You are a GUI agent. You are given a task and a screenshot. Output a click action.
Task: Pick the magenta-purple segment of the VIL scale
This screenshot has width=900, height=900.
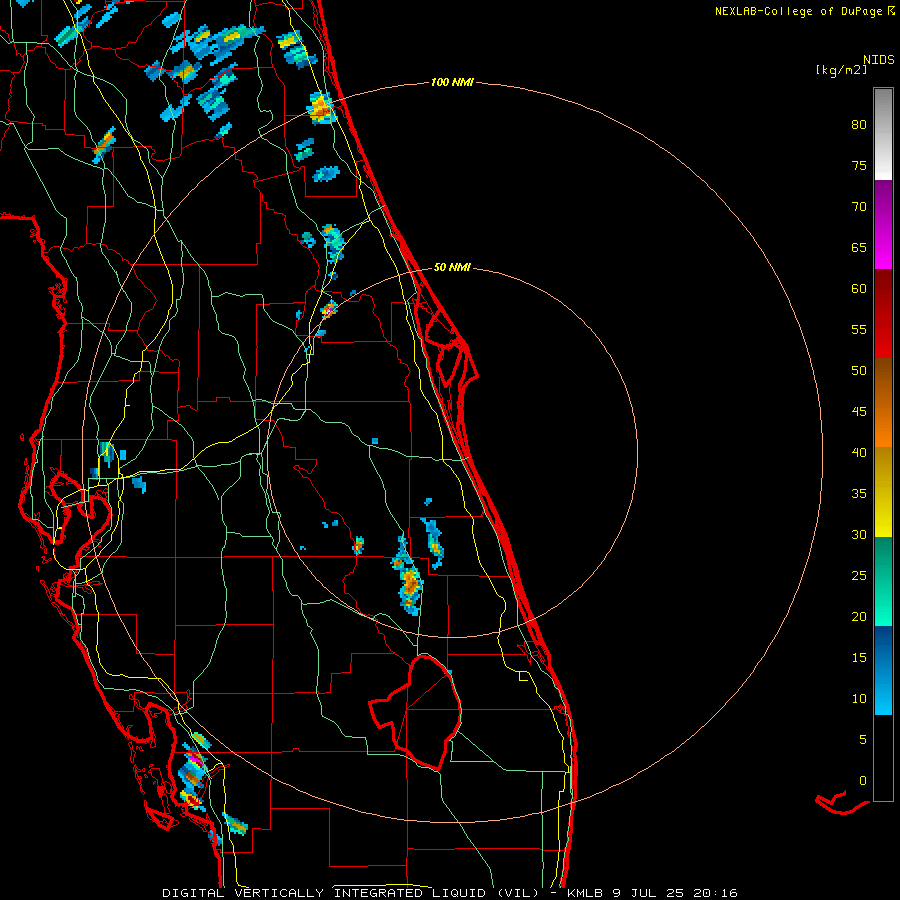(x=883, y=224)
